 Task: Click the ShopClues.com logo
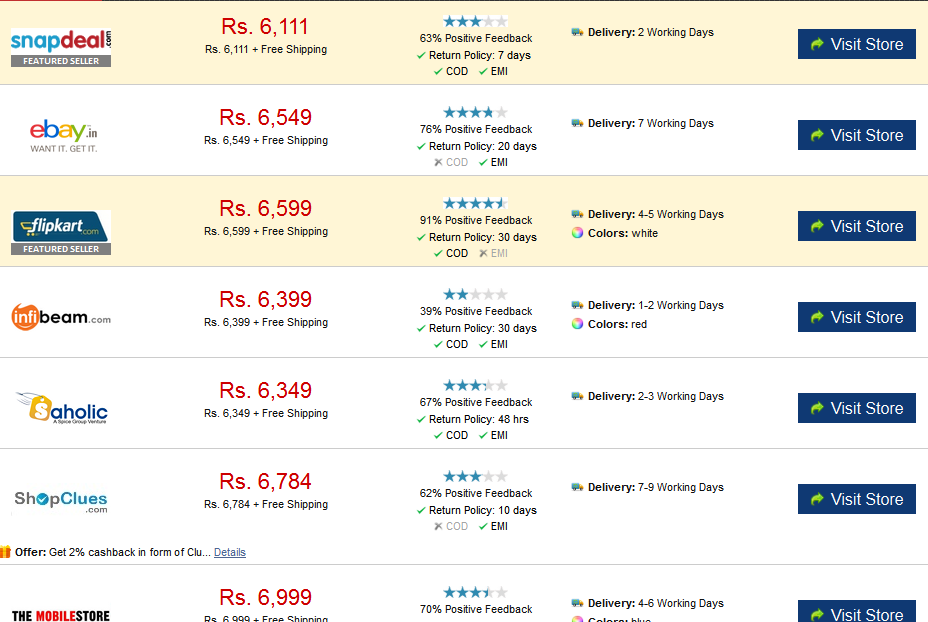point(61,501)
